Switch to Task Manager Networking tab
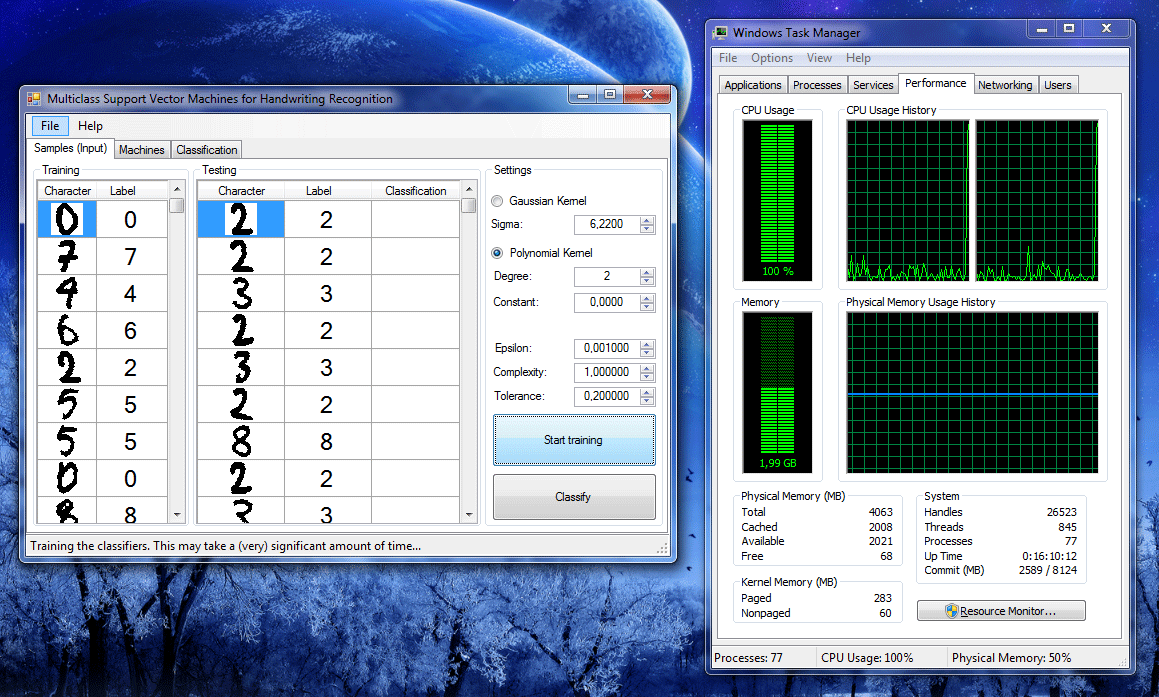Viewport: 1159px width, 697px height. 1005,85
